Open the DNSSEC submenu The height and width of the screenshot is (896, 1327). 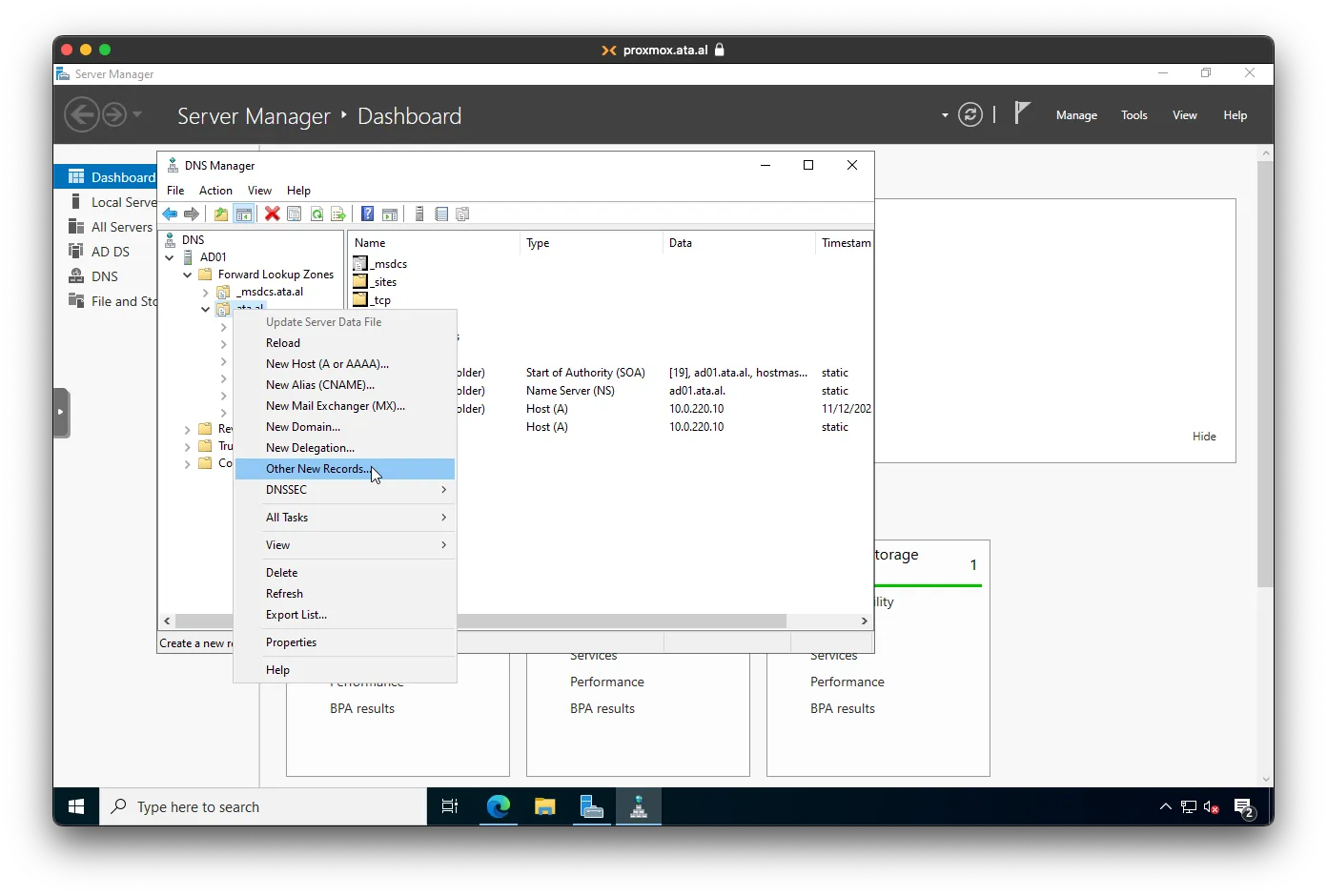point(345,490)
